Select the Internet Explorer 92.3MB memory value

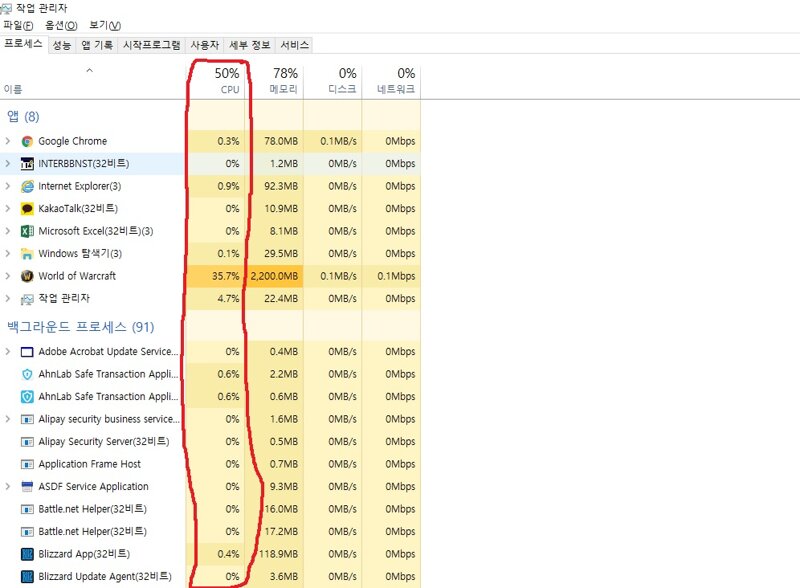click(x=281, y=186)
